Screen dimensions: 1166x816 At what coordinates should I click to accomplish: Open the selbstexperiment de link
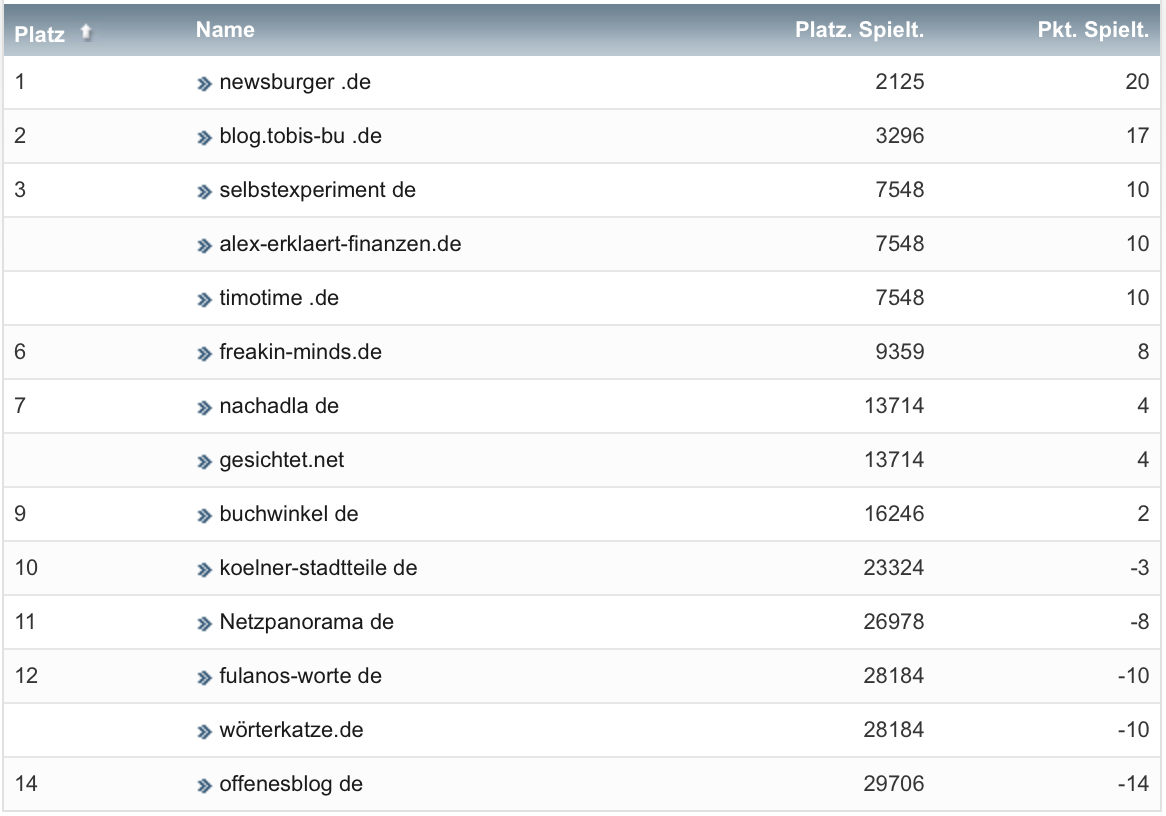(x=318, y=190)
